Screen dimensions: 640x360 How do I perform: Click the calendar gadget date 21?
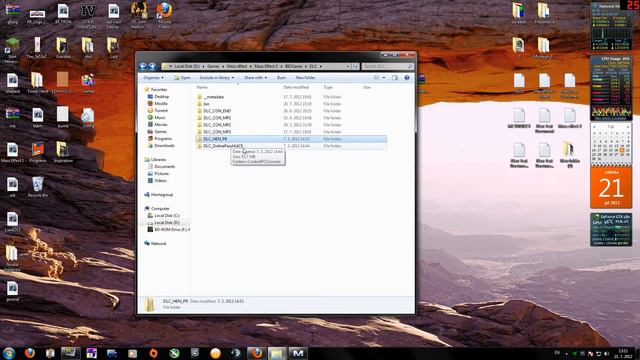pos(611,188)
